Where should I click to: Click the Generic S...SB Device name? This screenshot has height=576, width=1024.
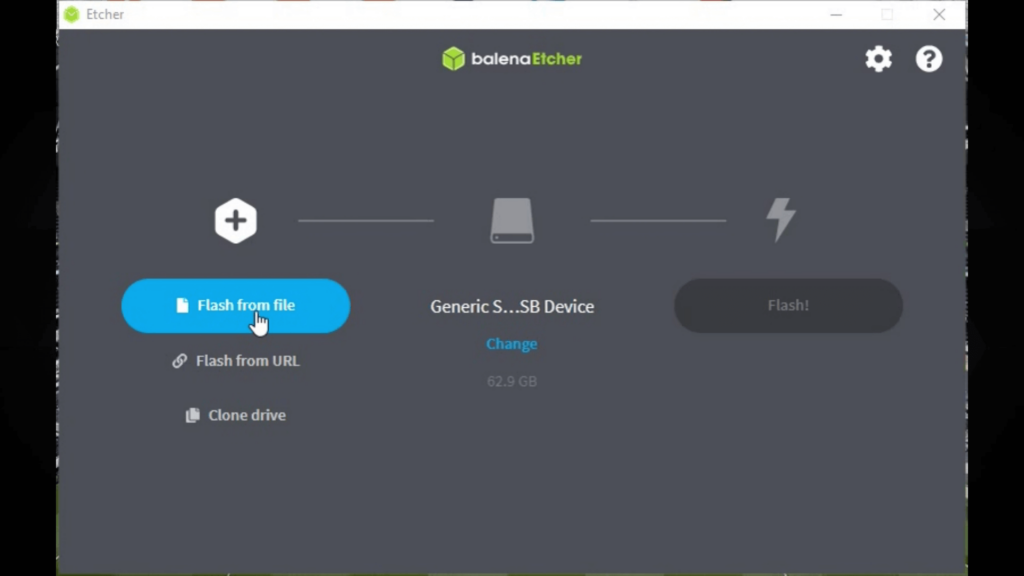[512, 306]
